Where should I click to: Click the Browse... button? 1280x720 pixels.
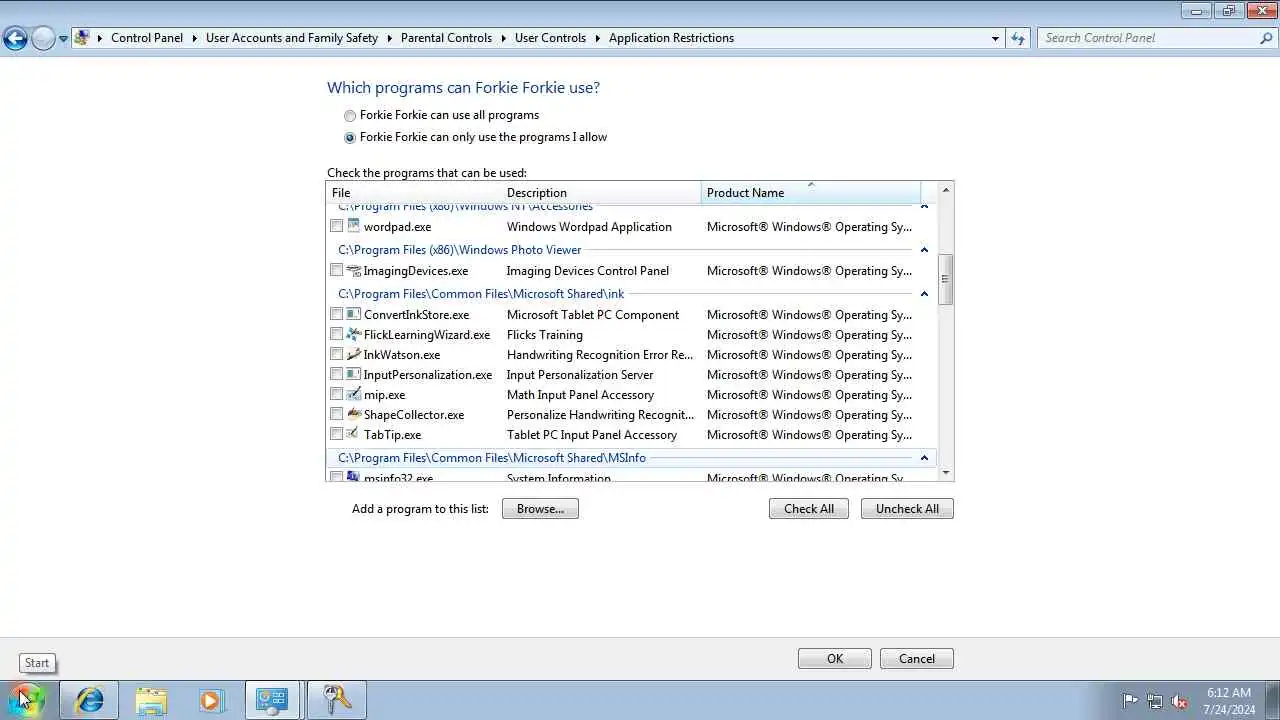[540, 509]
